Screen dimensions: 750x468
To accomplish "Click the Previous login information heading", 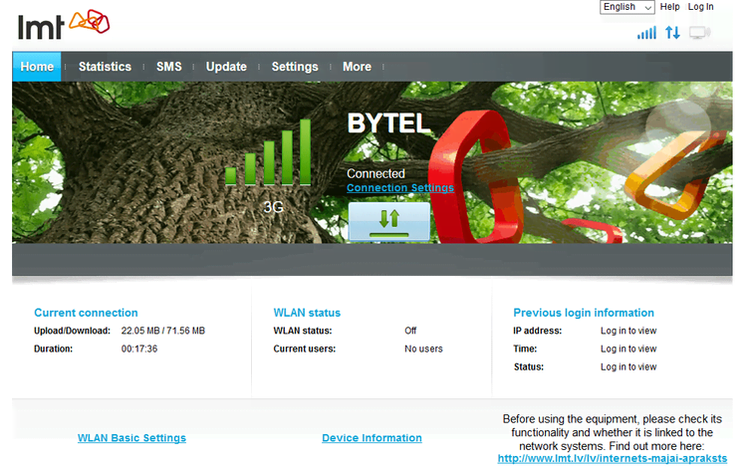I will (x=584, y=312).
